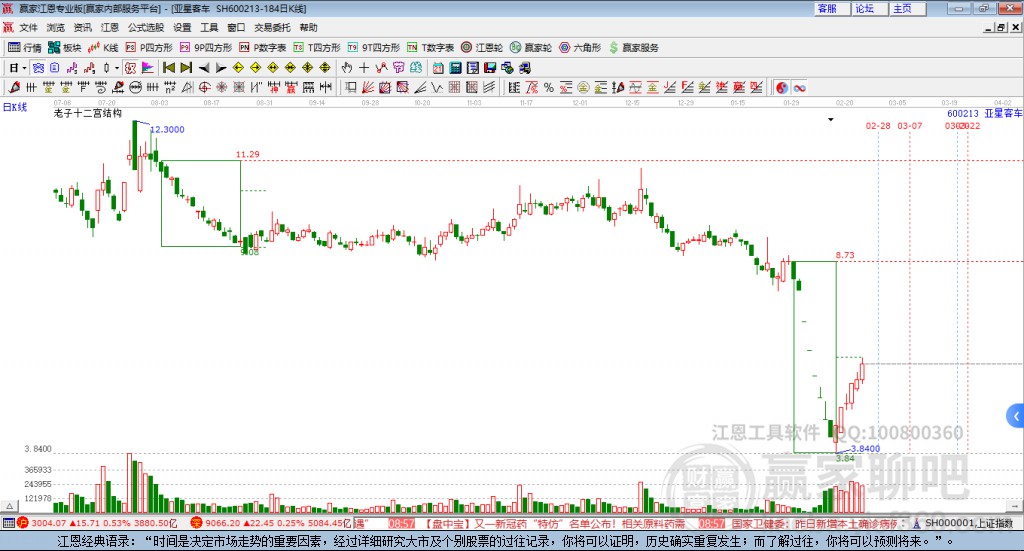The width and height of the screenshot is (1024, 551).
Task: Open the 浏览 menu
Action: [56, 27]
